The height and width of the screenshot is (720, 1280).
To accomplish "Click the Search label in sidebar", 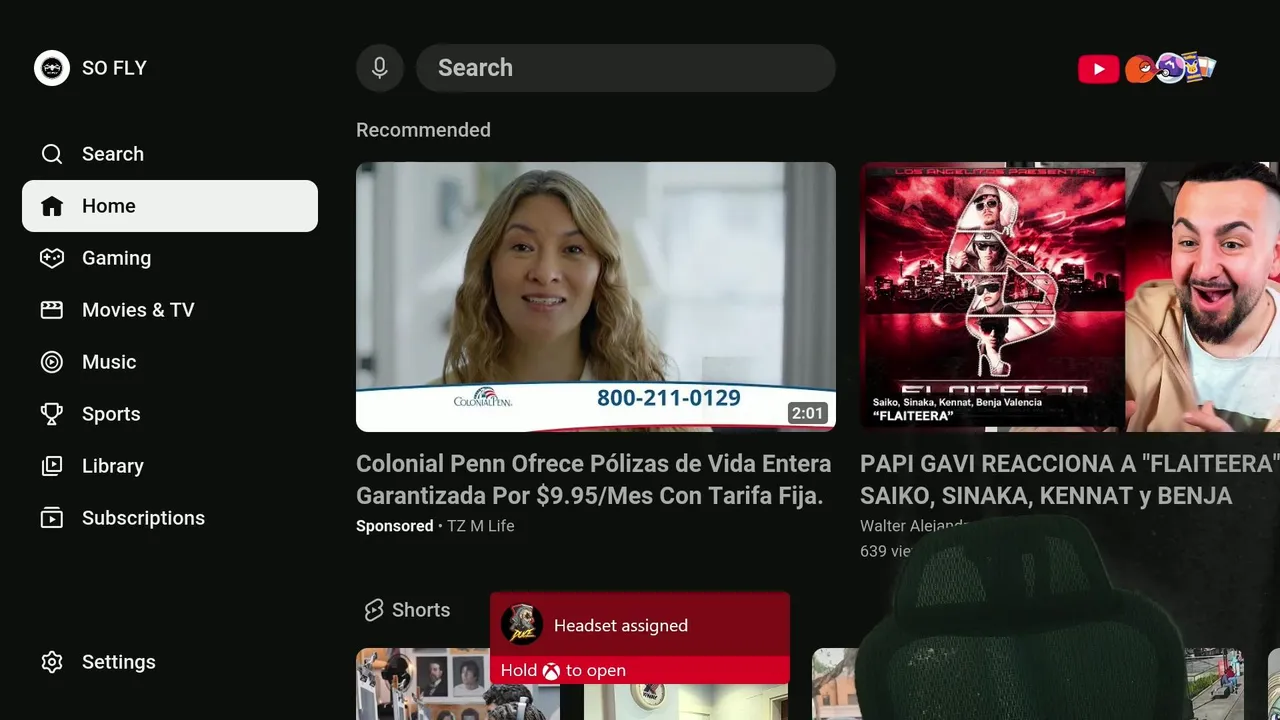I will (x=113, y=154).
